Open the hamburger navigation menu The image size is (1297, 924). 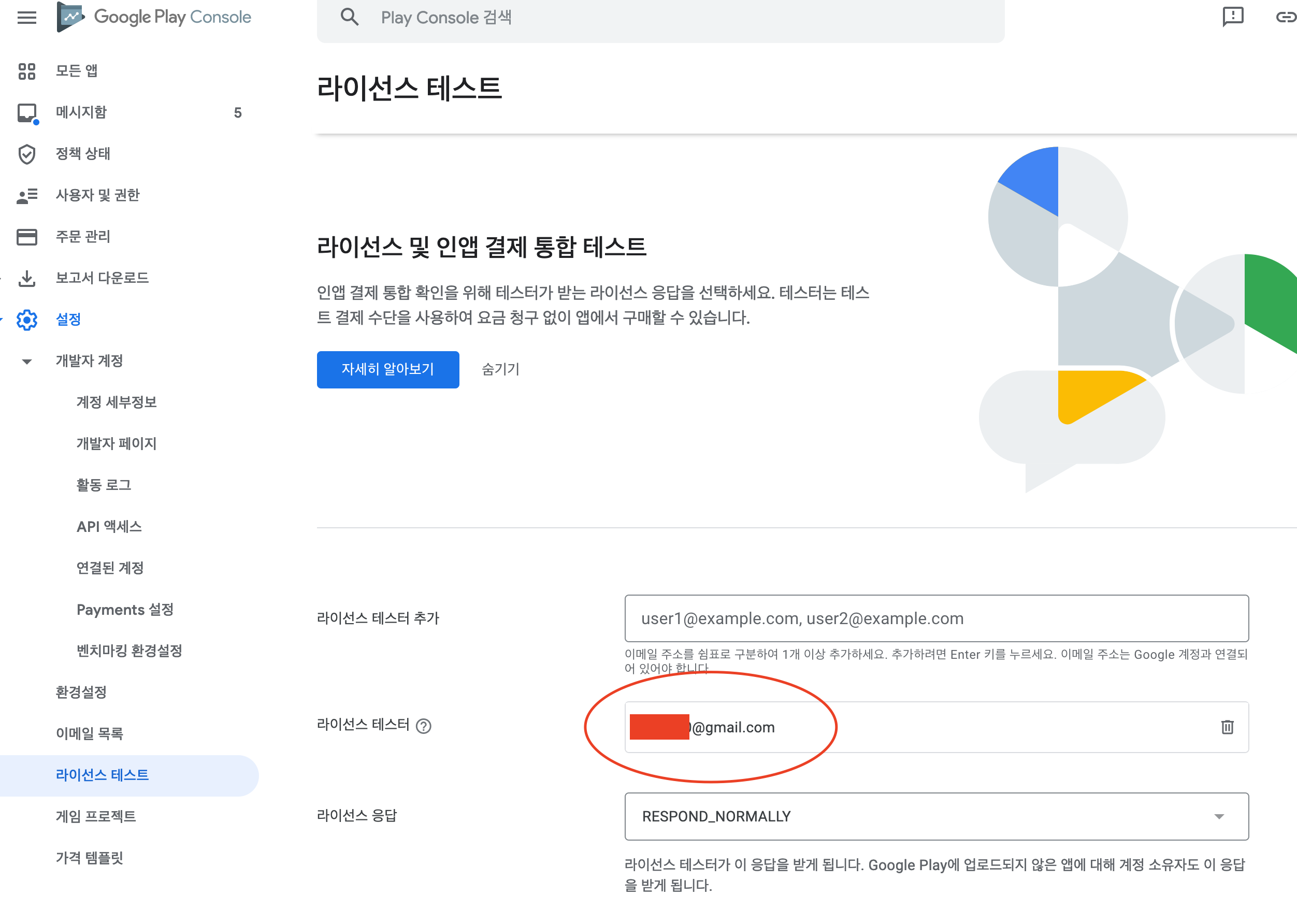tap(27, 17)
